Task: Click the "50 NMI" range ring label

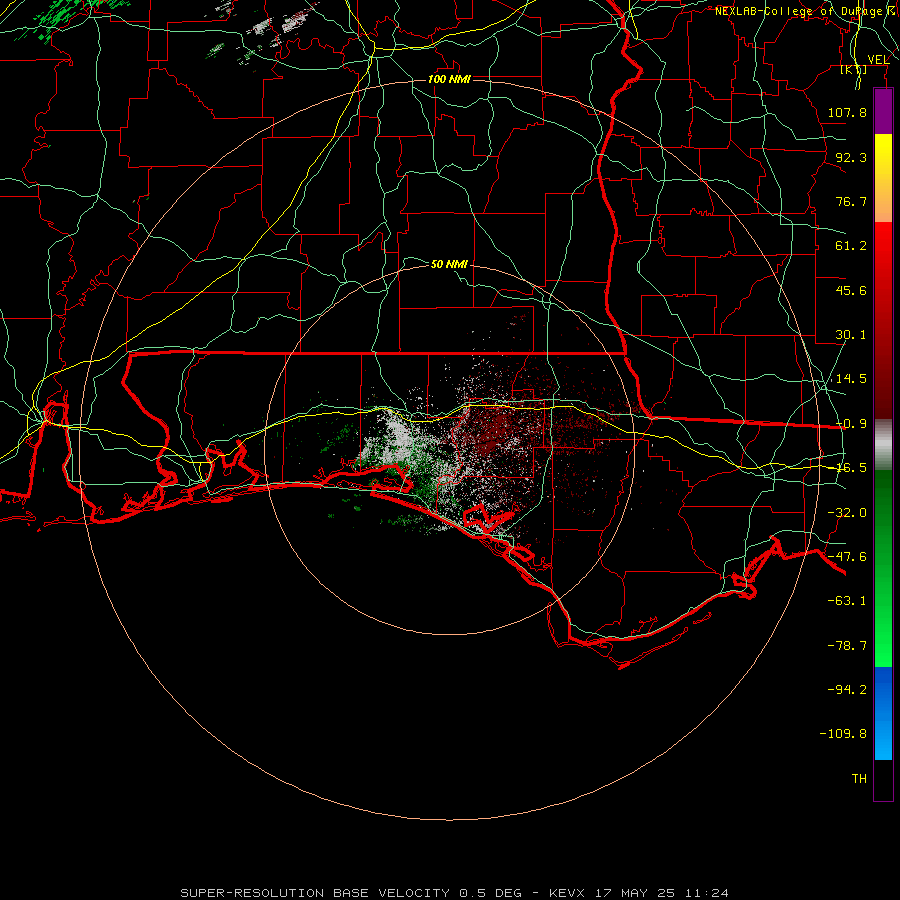Action: point(449,264)
